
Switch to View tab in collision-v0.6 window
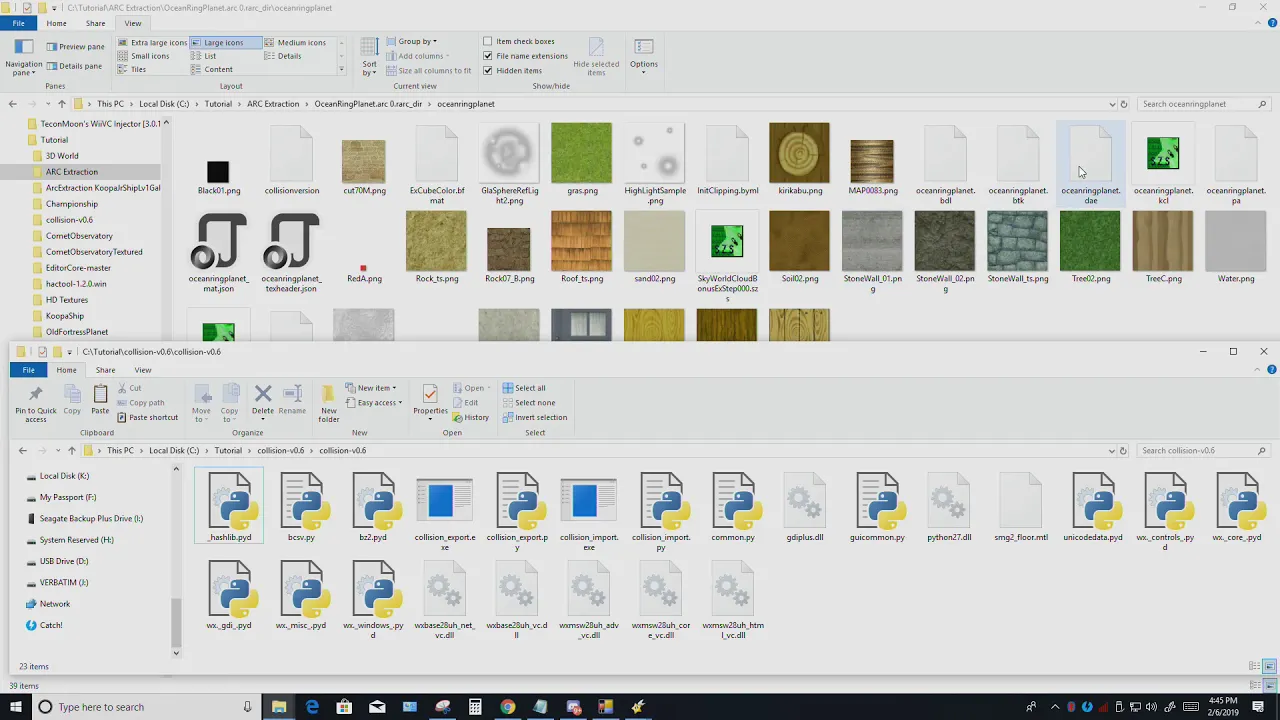[x=143, y=370]
